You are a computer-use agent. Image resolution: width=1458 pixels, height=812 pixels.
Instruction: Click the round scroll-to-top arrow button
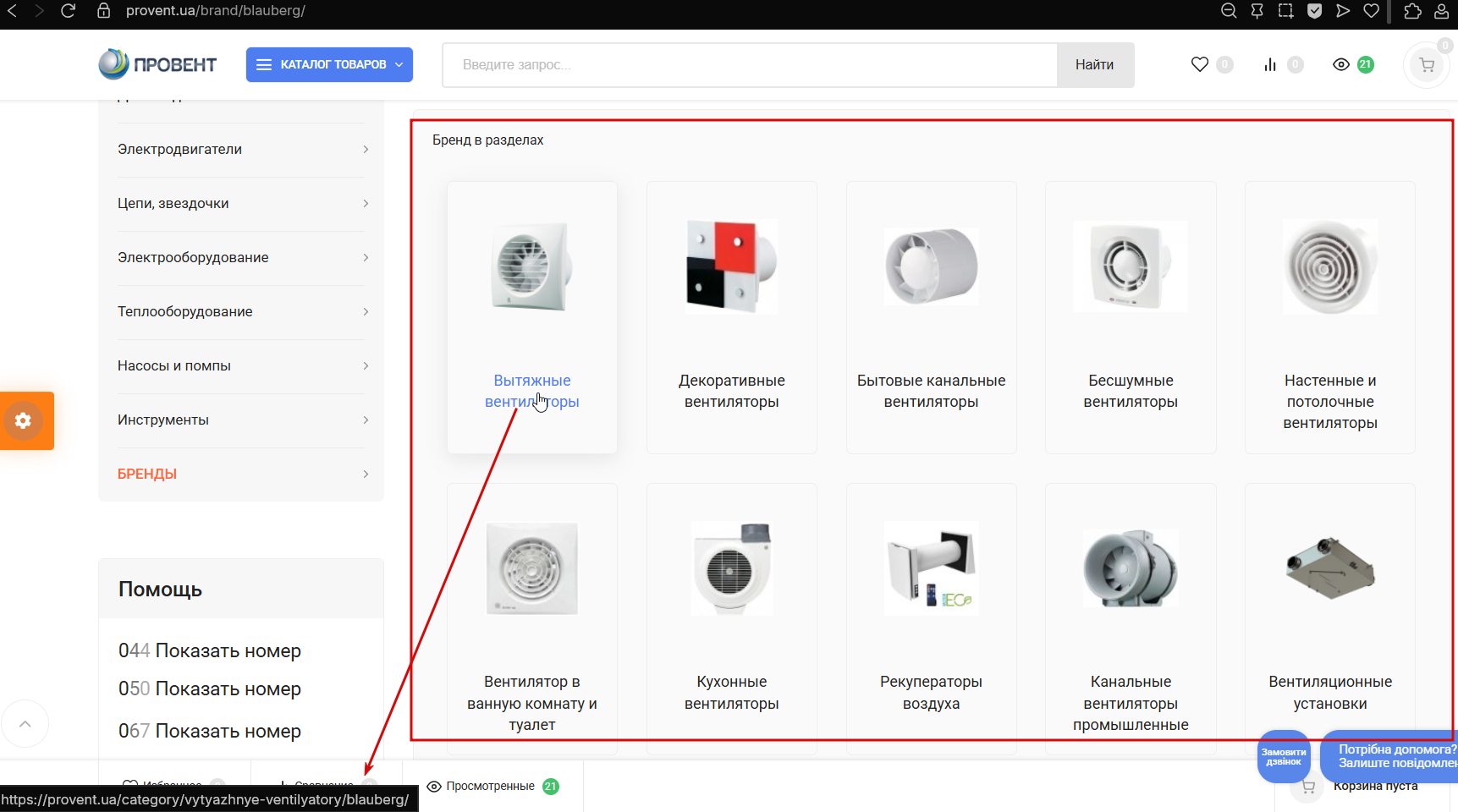(25, 724)
